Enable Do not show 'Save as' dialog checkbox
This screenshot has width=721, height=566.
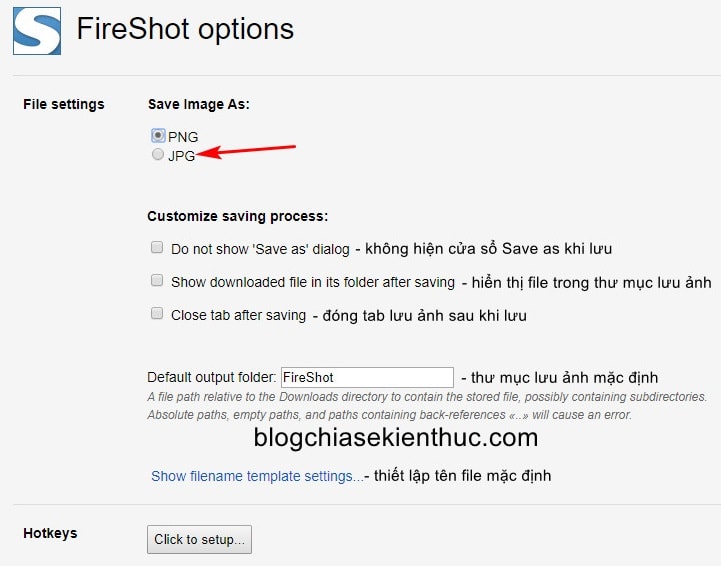157,247
